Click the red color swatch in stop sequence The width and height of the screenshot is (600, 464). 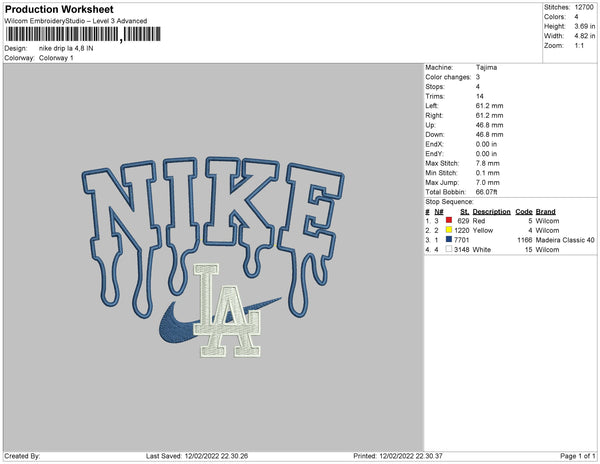[x=449, y=220]
